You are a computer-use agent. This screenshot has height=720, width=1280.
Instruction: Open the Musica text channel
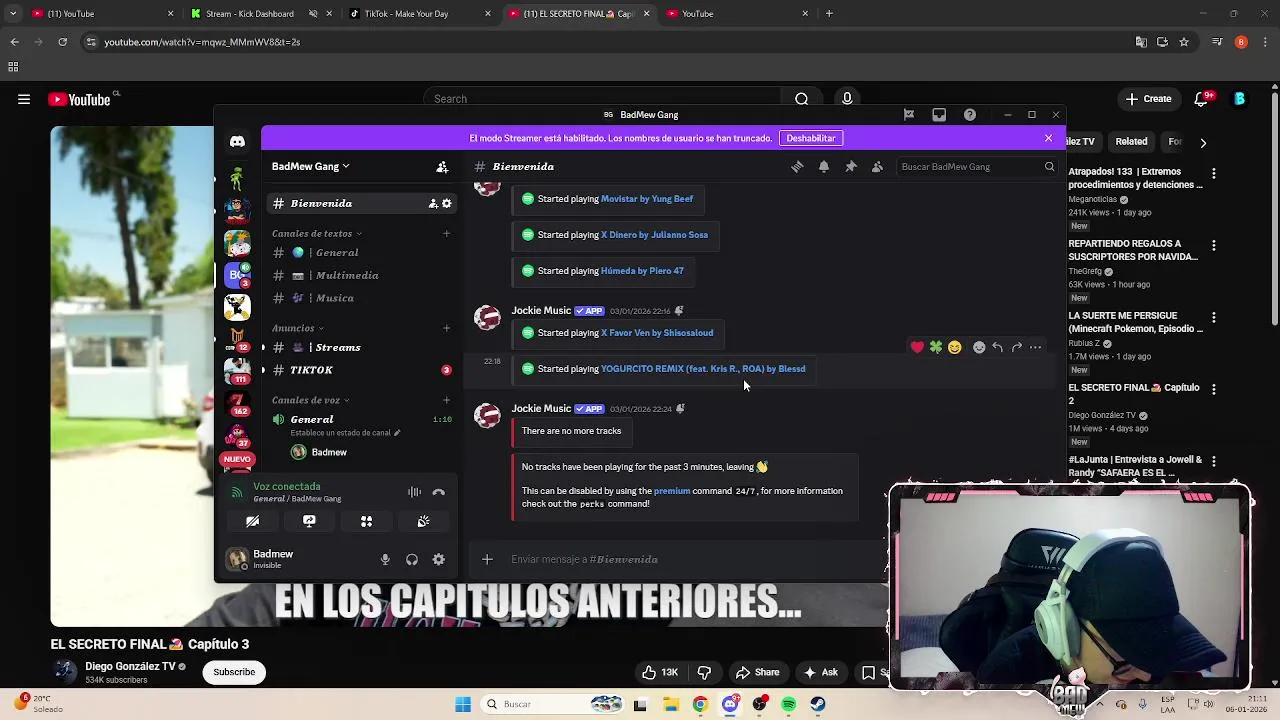point(360,299)
